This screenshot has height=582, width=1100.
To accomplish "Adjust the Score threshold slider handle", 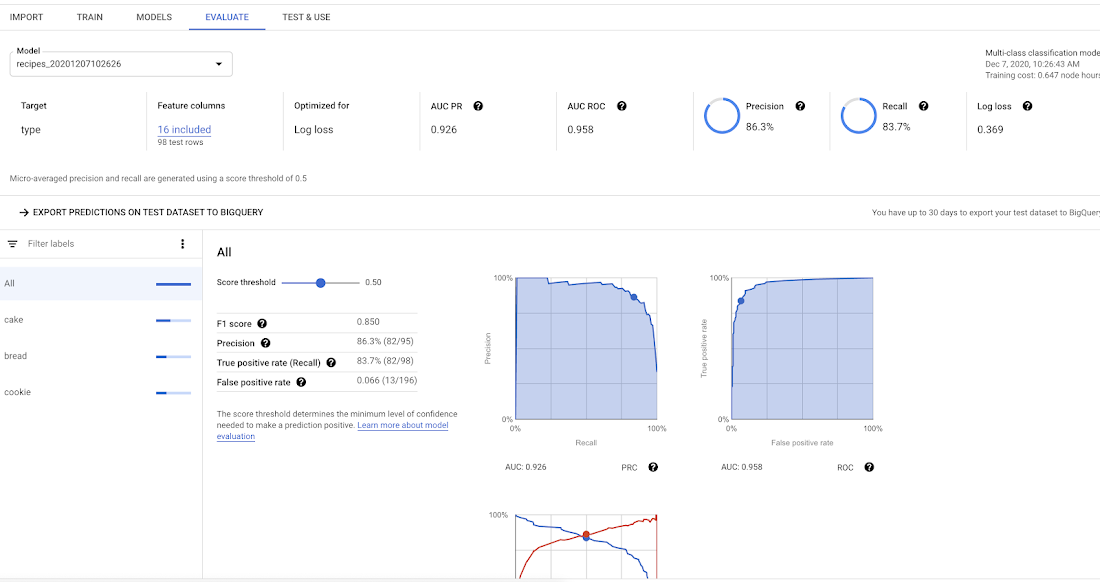I will (x=321, y=283).
